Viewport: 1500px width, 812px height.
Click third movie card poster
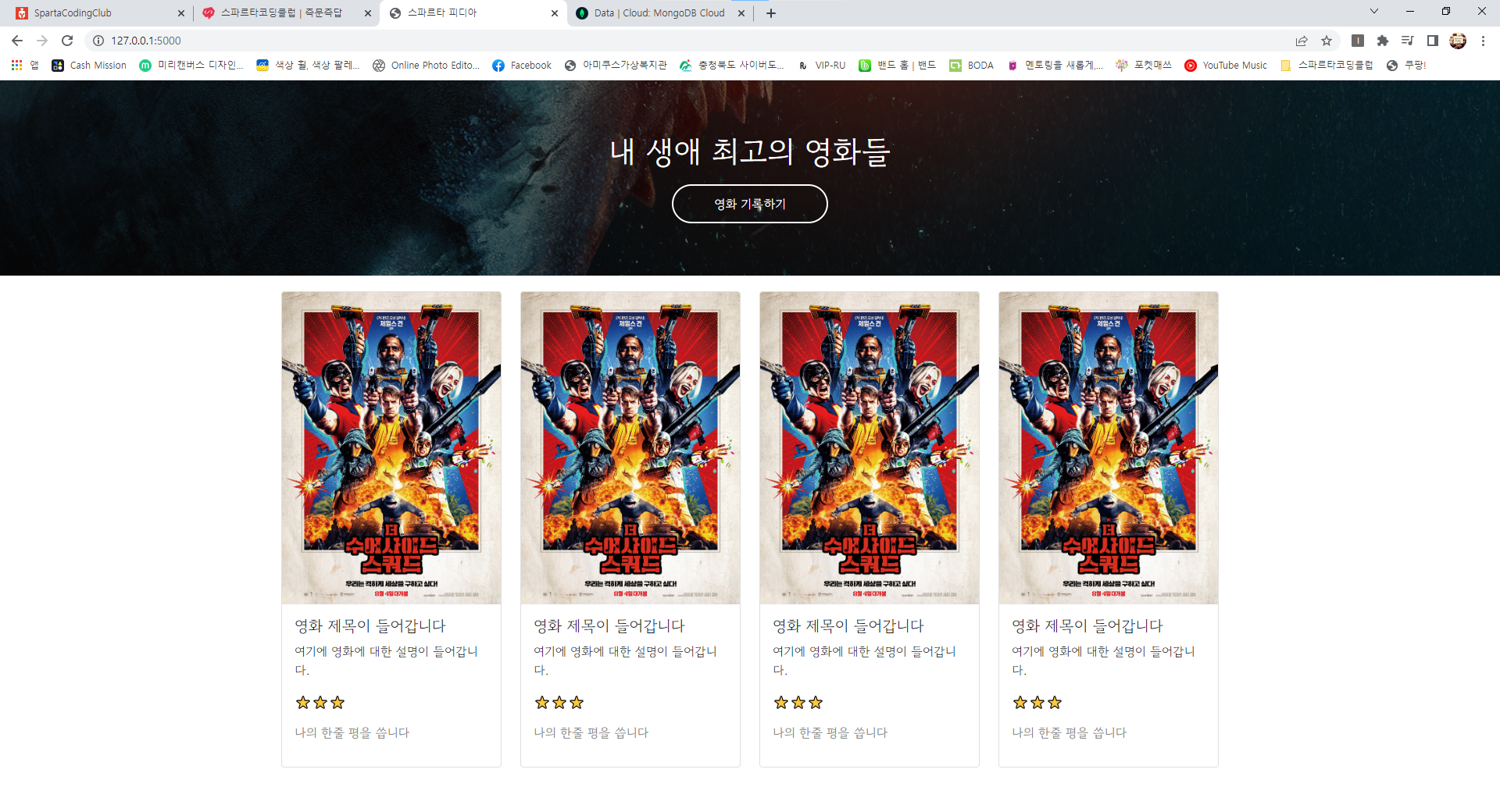870,448
